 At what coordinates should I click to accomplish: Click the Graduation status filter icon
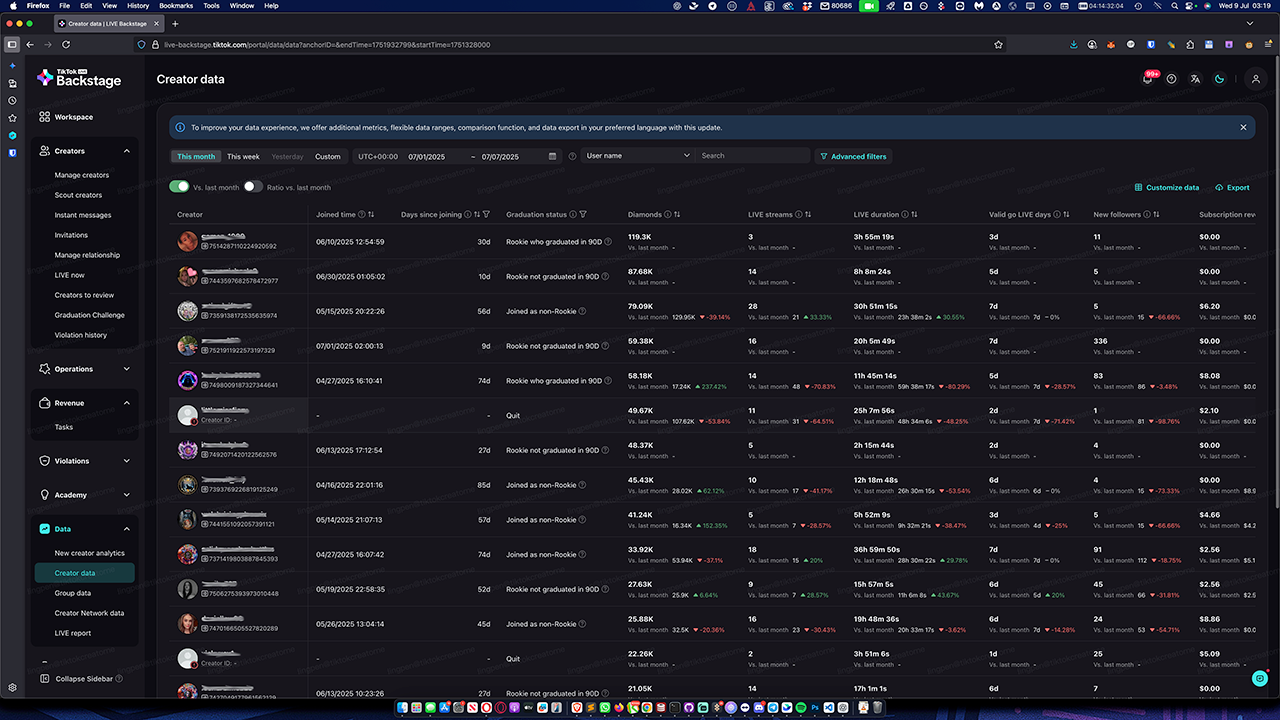pyautogui.click(x=583, y=215)
